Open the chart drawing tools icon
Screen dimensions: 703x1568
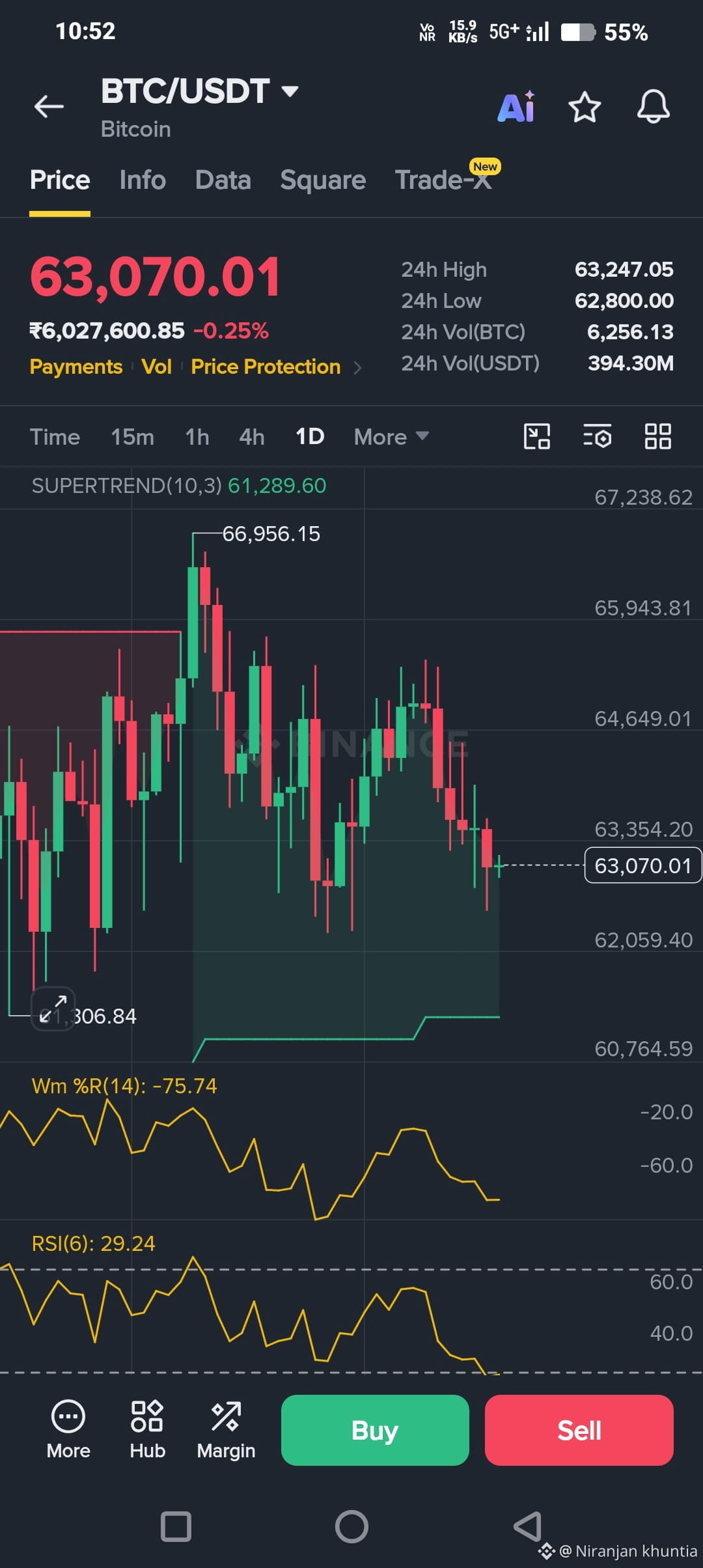pyautogui.click(x=537, y=436)
